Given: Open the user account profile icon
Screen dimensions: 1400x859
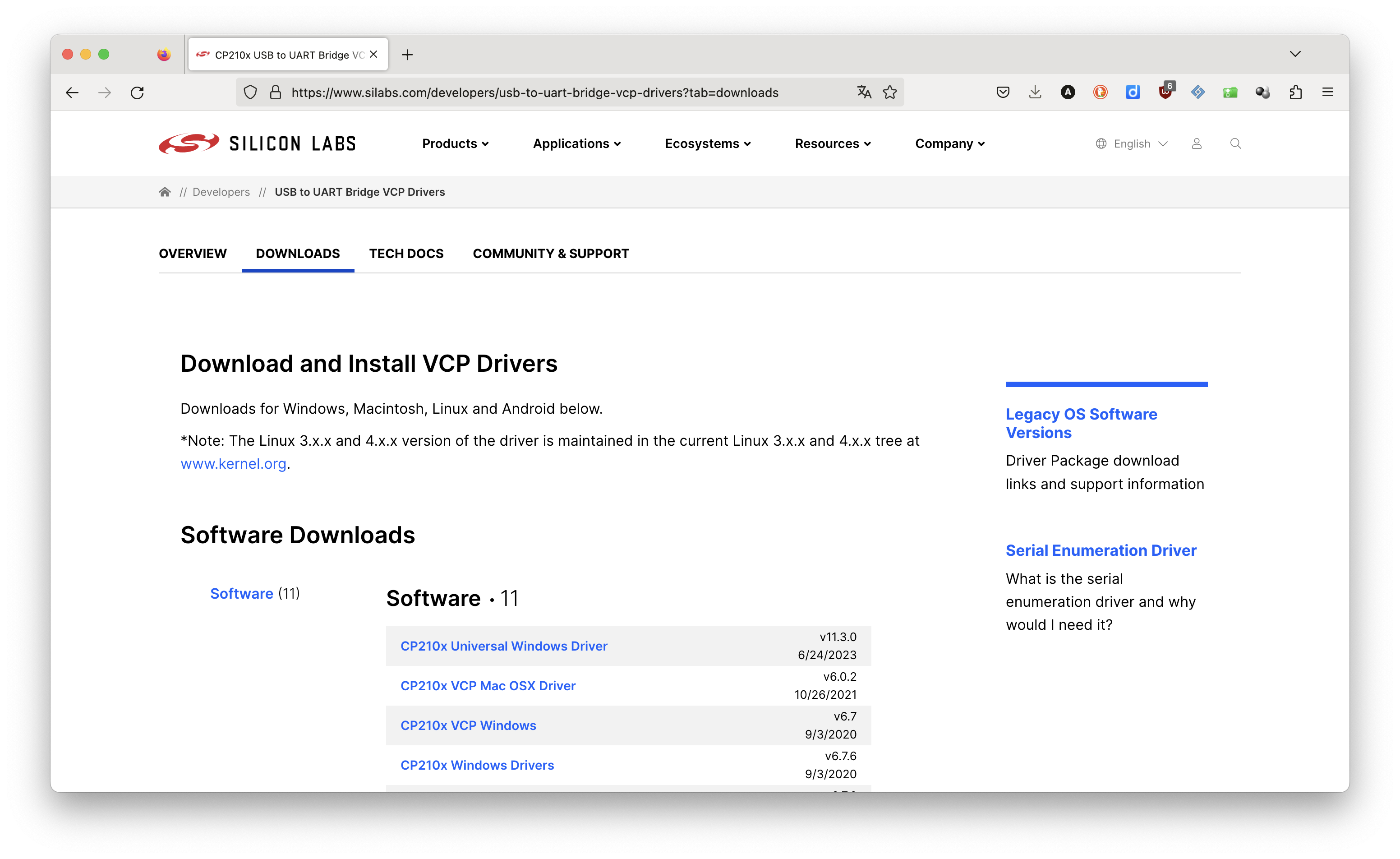Looking at the screenshot, I should coord(1197,144).
